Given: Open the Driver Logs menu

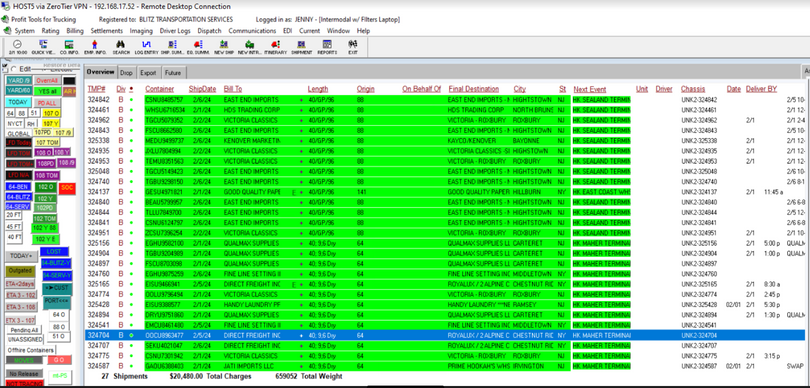Looking at the screenshot, I should click(x=175, y=31).
